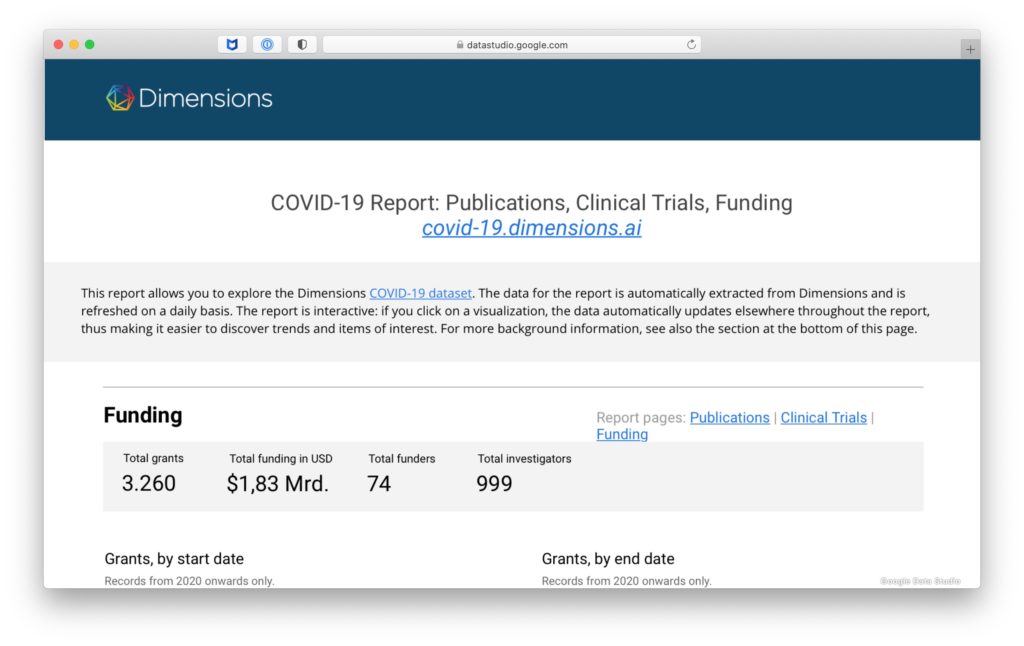Open the 1Password extension icon
Image resolution: width=1024 pixels, height=646 pixels.
(x=267, y=45)
